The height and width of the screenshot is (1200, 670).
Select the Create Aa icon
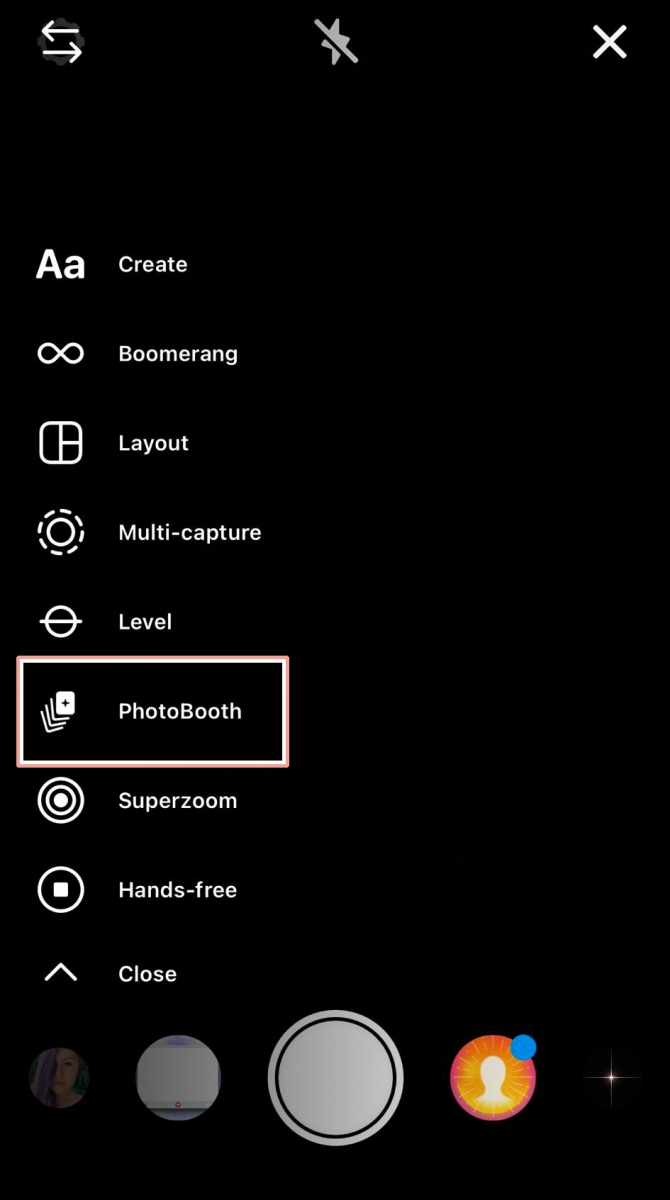(x=60, y=265)
